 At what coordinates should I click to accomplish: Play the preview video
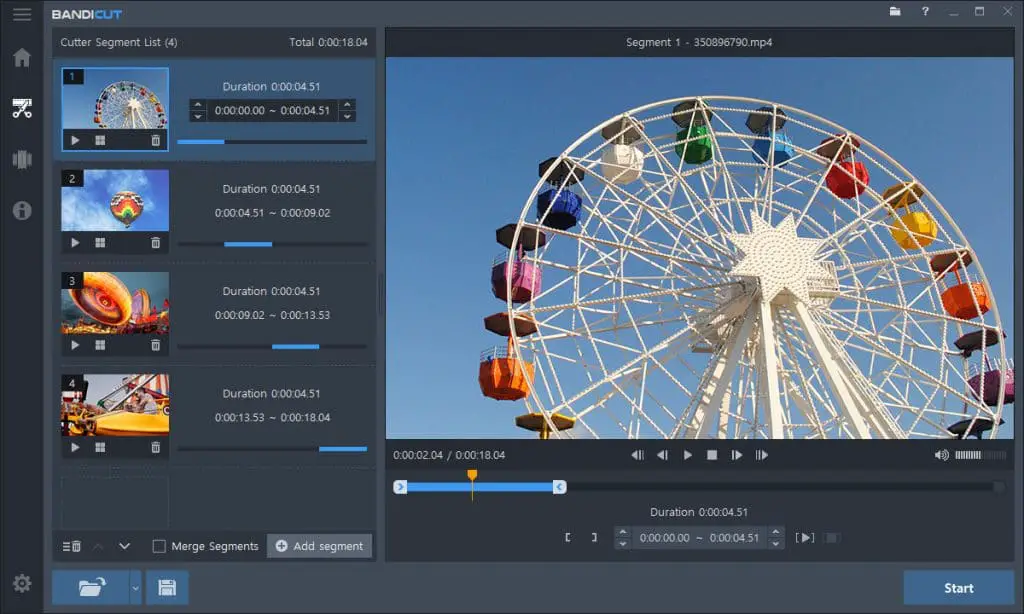point(686,453)
